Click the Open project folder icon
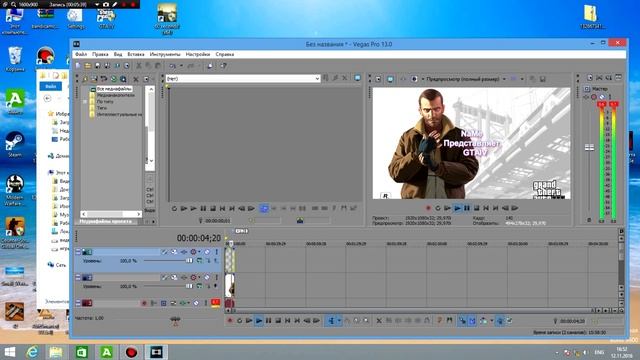 pyautogui.click(x=88, y=66)
